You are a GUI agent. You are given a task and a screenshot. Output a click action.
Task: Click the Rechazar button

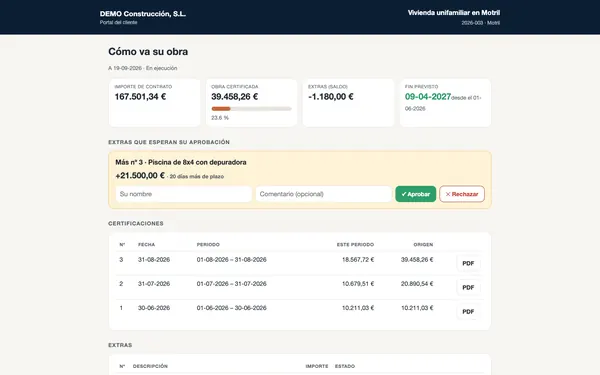pyautogui.click(x=462, y=194)
